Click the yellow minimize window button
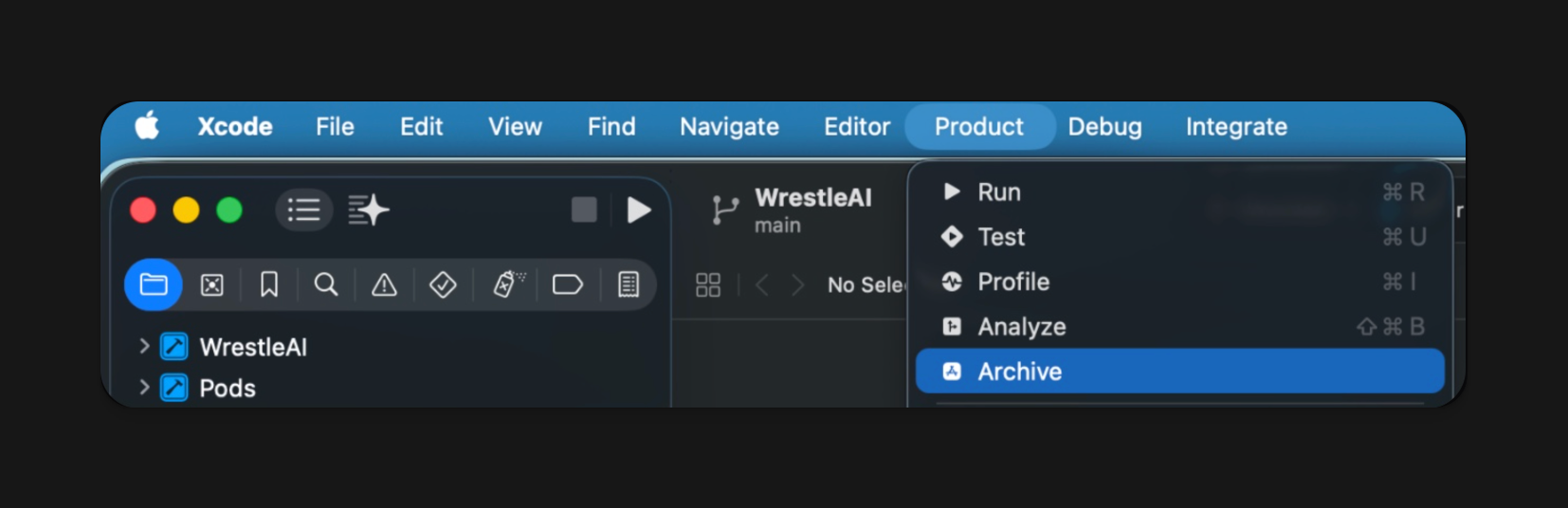This screenshot has width=1568, height=508. click(186, 209)
